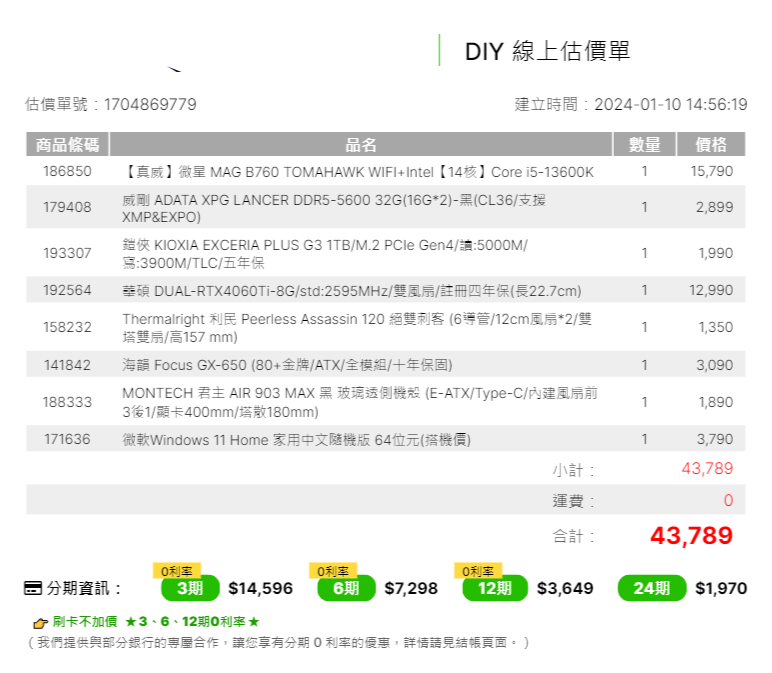The height and width of the screenshot is (673, 772).
Task: Click the quantity 1 in the Windows 11 row
Action: coord(644,439)
